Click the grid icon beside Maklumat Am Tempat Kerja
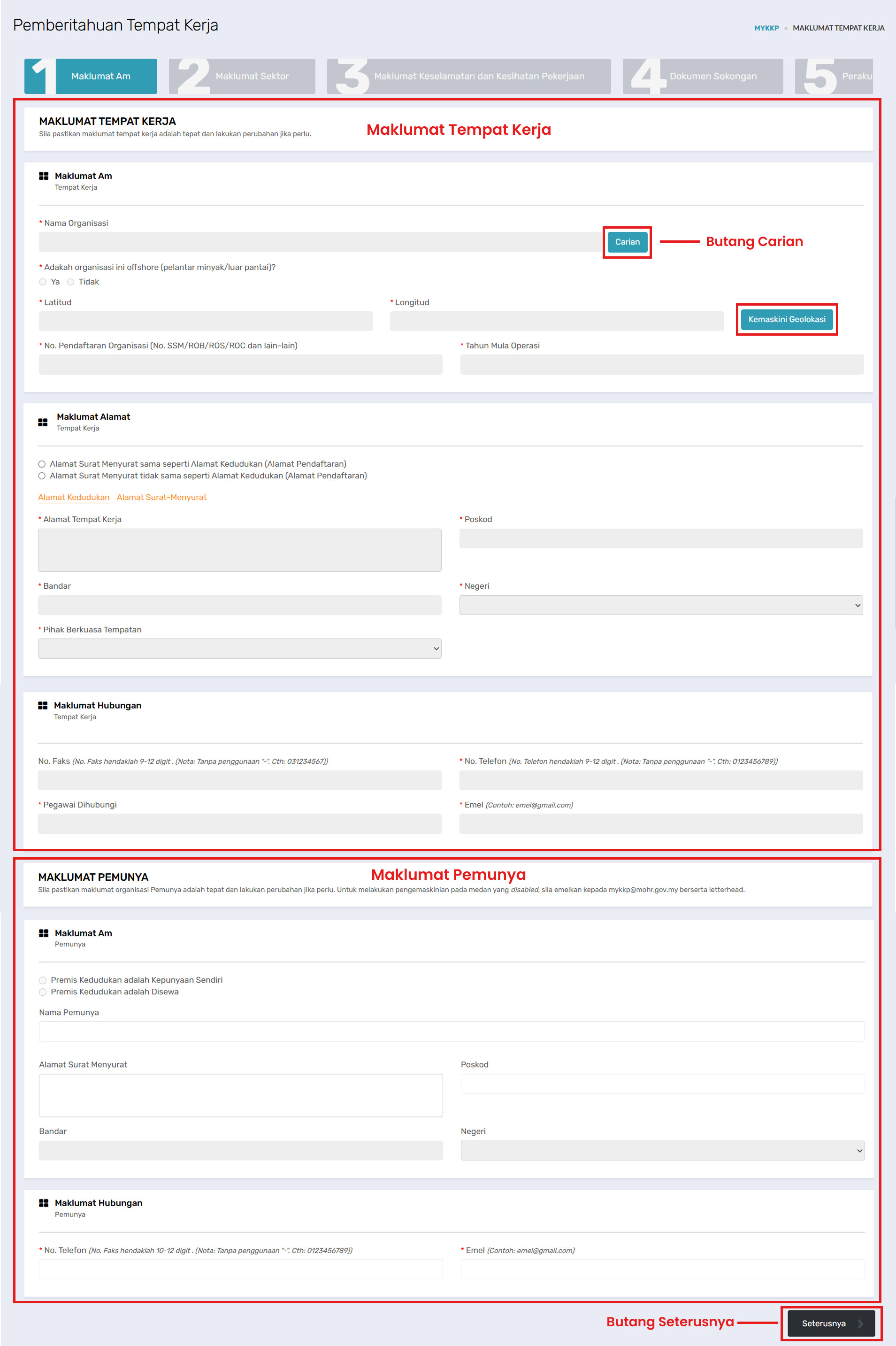896x1346 pixels. [44, 176]
